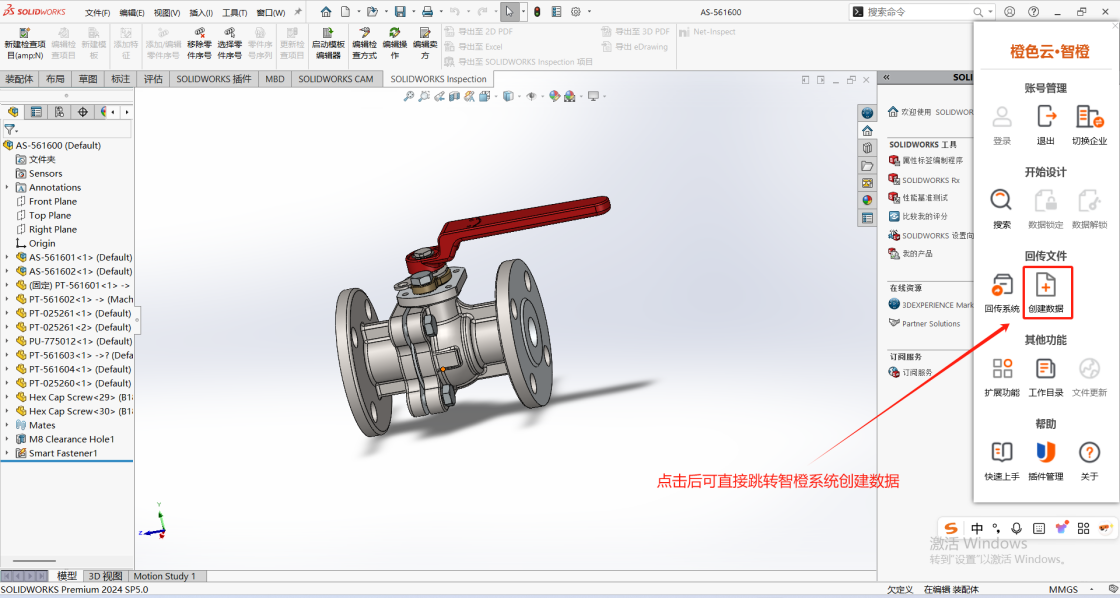Image resolution: width=1120 pixels, height=599 pixels.
Task: Switch to the SOLIDWORKS CAM tab
Action: pyautogui.click(x=336, y=79)
